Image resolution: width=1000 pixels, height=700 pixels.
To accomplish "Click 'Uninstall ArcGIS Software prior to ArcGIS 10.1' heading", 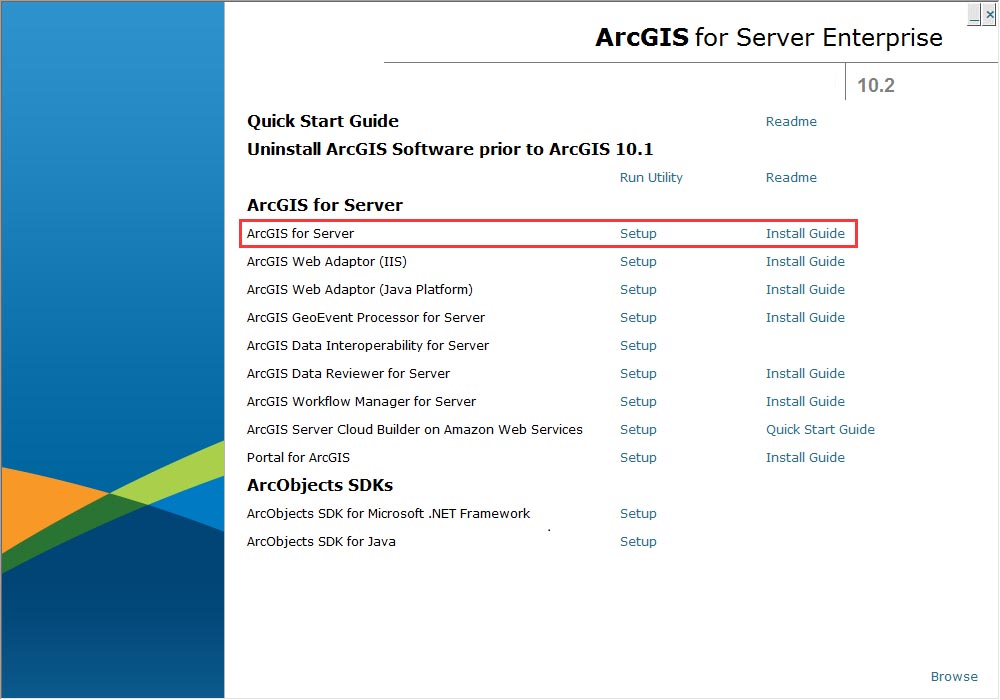I will 450,149.
